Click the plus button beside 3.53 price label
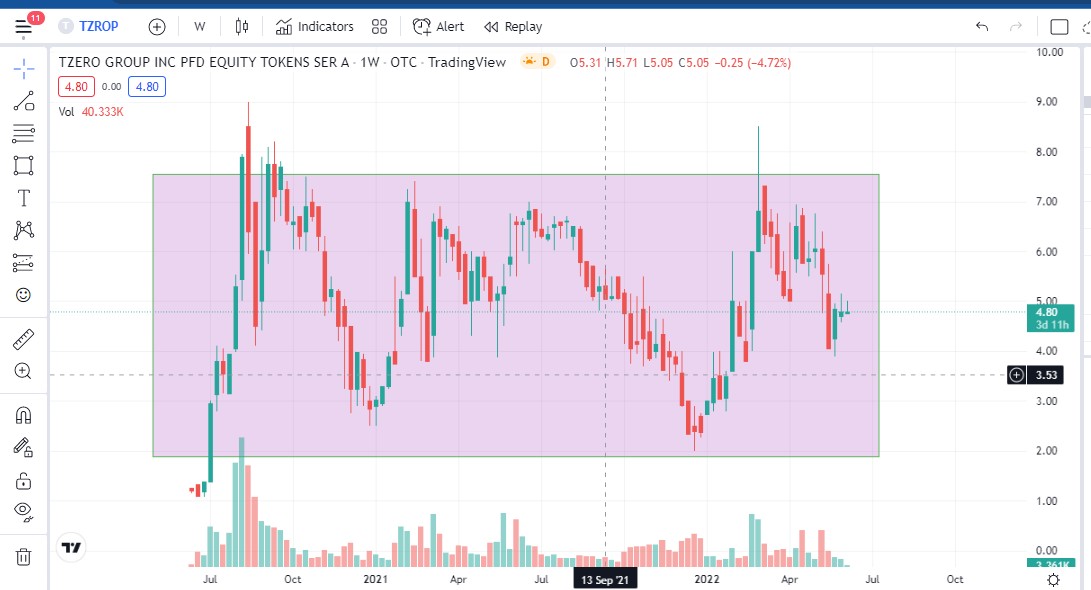The width and height of the screenshot is (1091, 590). [1017, 375]
